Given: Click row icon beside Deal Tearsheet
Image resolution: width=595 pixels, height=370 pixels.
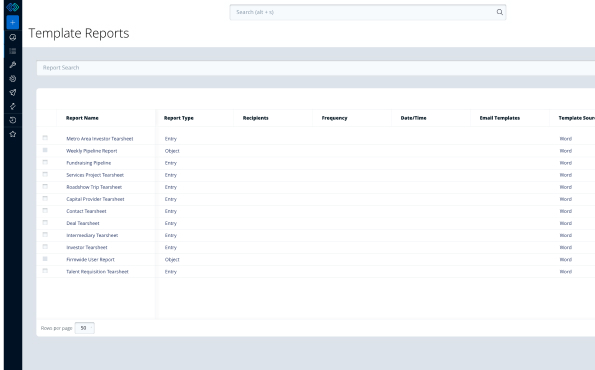Looking at the screenshot, I should click(x=45, y=223).
